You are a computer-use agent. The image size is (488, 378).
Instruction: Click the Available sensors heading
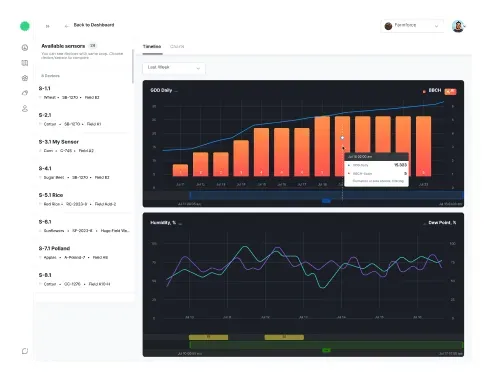[63, 46]
